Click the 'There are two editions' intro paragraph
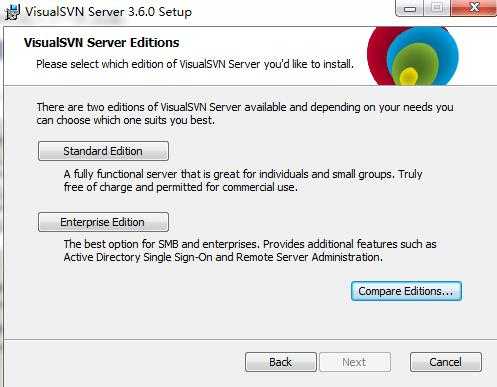The image size is (497, 387). click(x=245, y=114)
